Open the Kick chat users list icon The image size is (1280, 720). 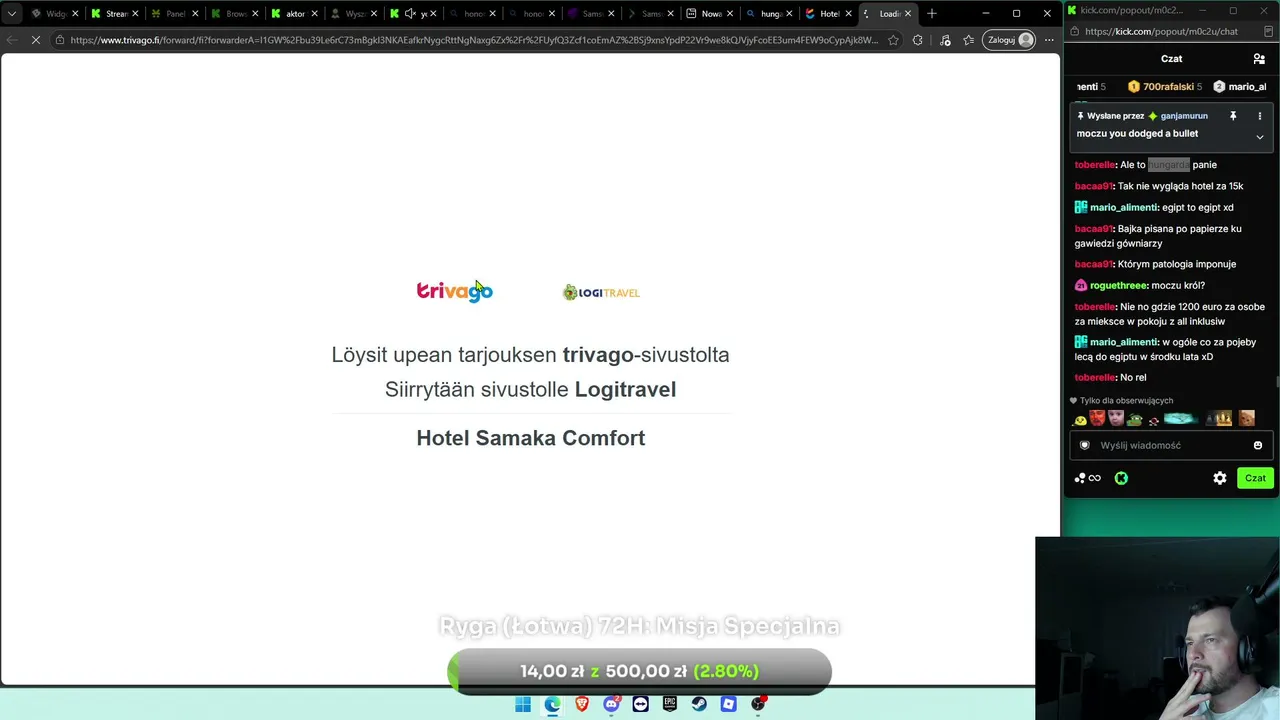1258,59
